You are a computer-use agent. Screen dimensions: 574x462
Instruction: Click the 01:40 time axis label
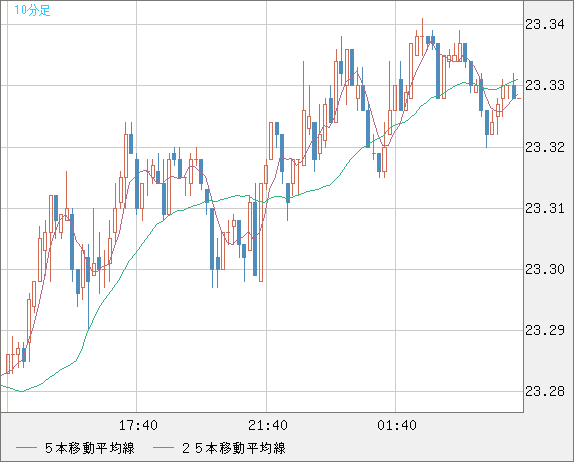click(397, 425)
